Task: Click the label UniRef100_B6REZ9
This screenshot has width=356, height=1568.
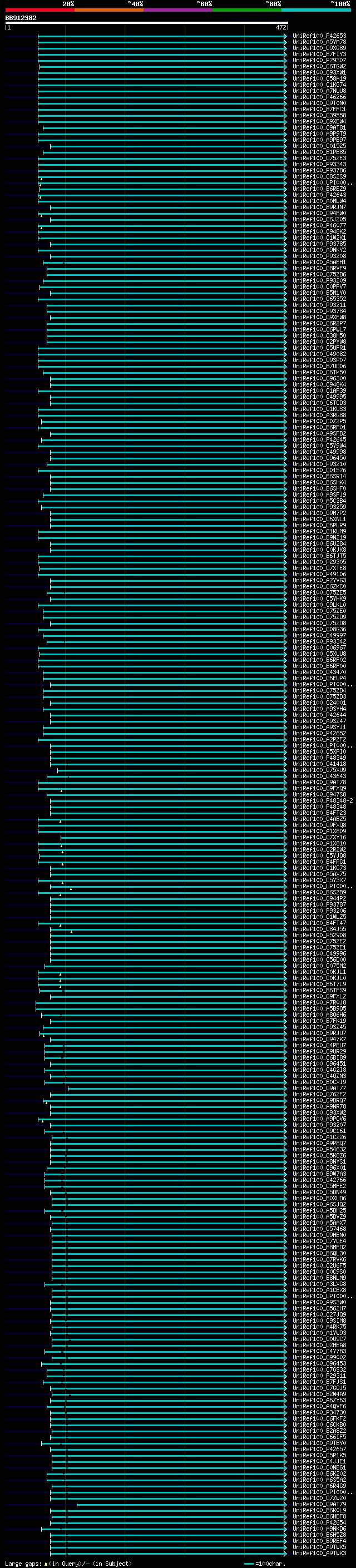Action: tap(319, 189)
